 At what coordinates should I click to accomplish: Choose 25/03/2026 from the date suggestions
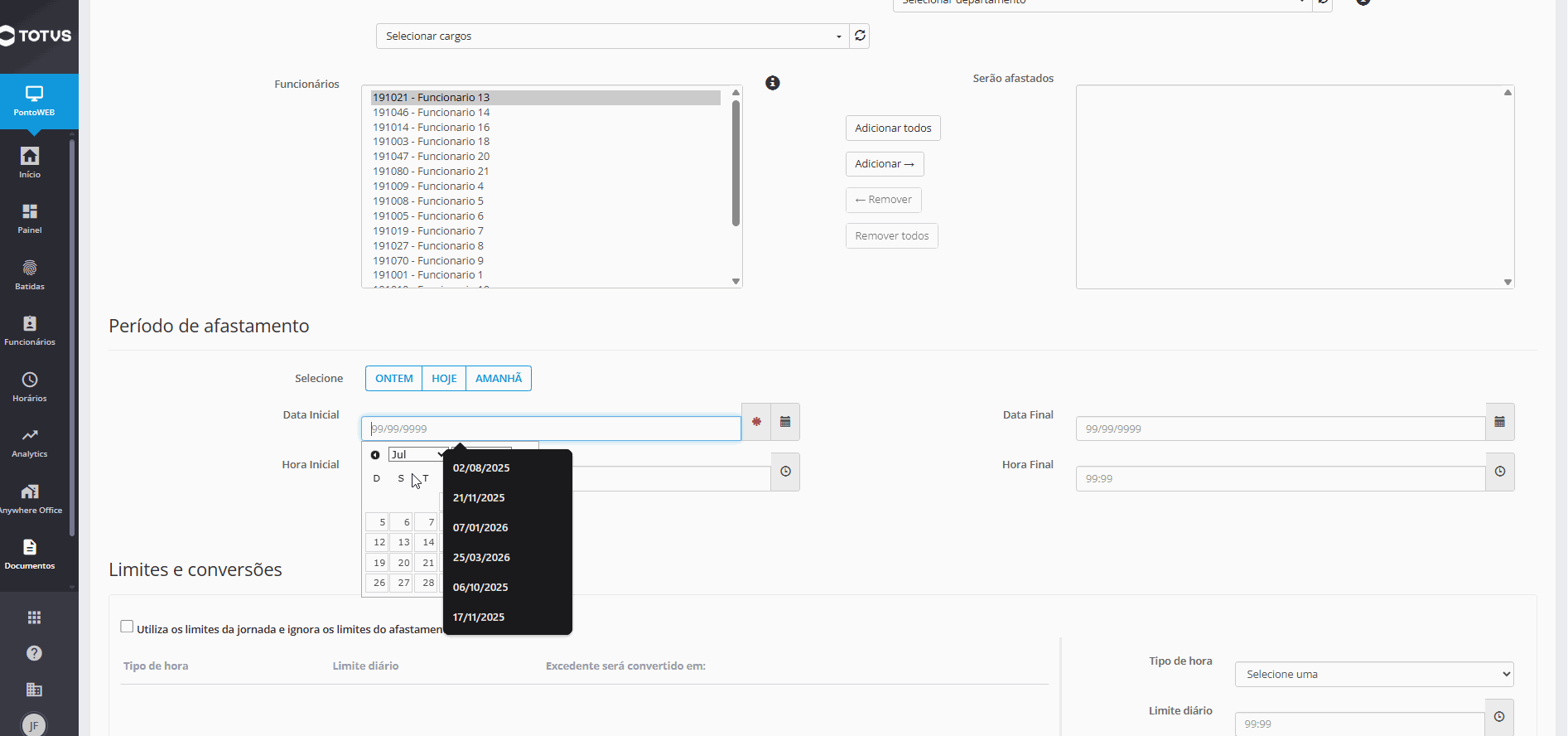click(481, 557)
